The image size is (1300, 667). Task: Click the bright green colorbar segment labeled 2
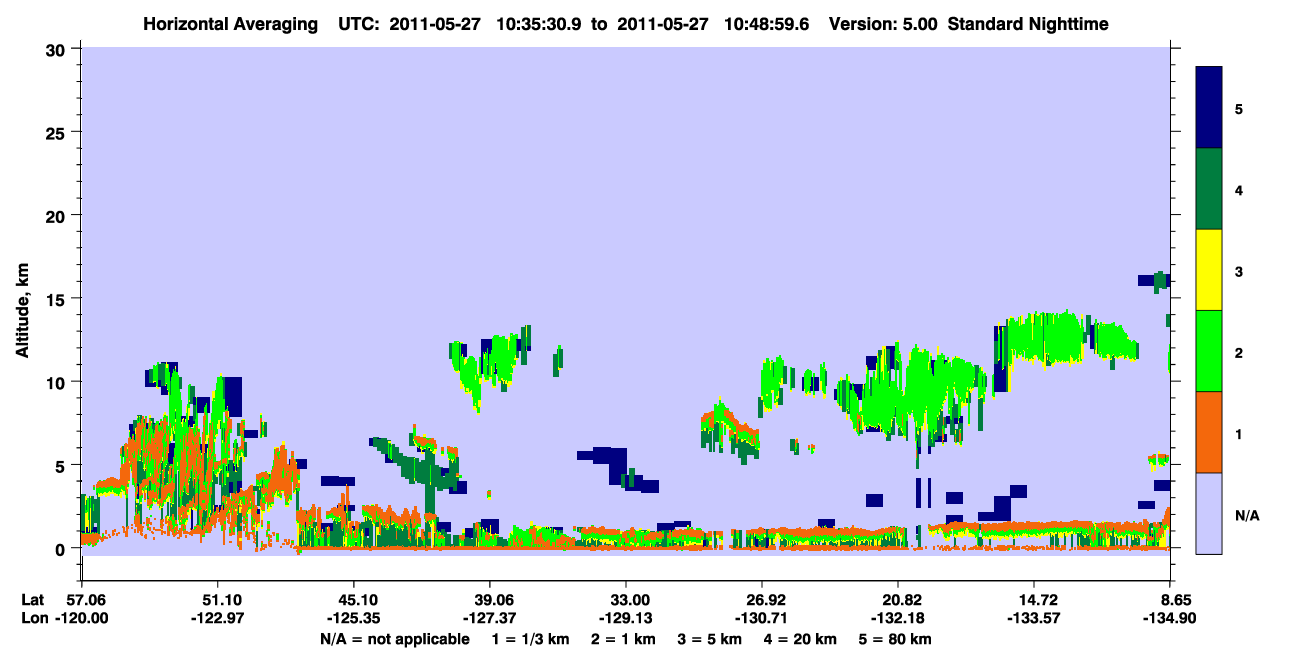tap(1209, 351)
